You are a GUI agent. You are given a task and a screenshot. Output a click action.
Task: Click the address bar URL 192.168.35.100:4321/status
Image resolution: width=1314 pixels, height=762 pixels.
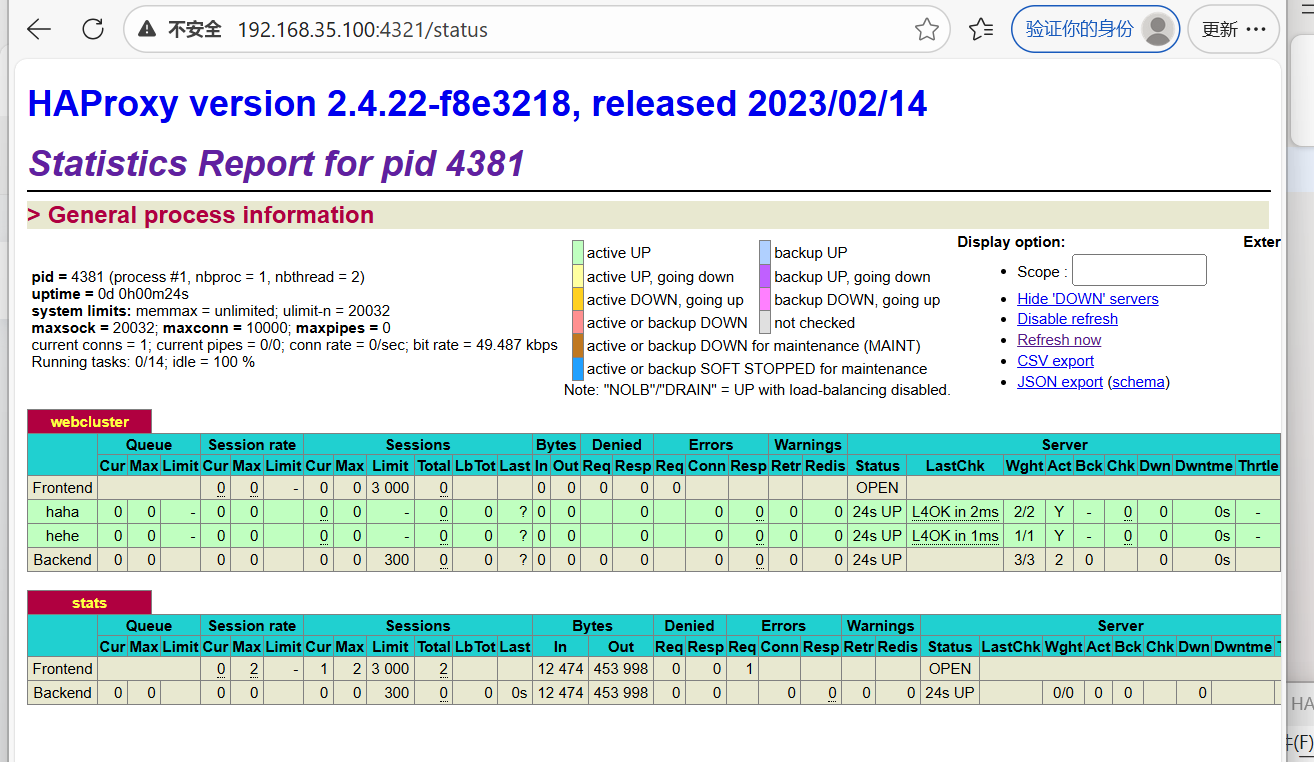[362, 30]
